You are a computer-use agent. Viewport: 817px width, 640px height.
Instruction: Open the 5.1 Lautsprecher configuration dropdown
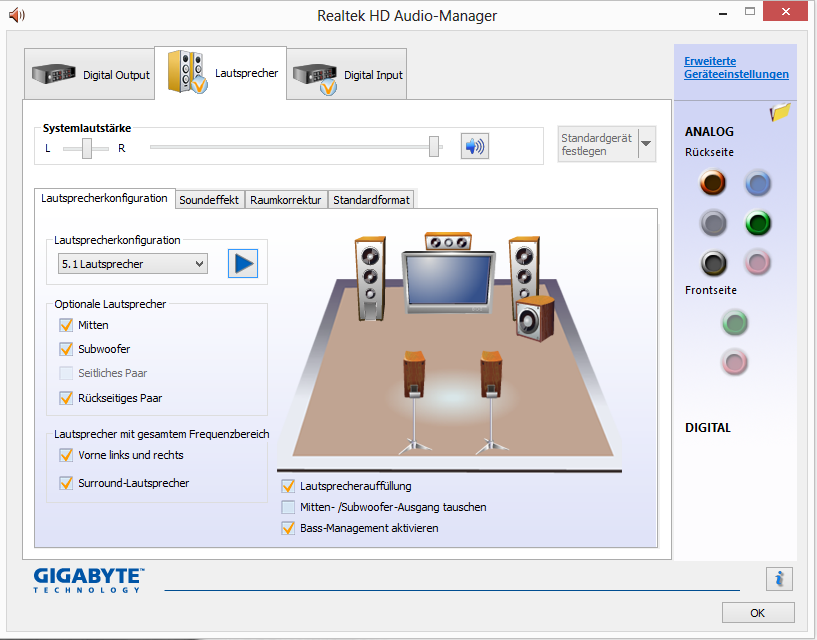pyautogui.click(x=133, y=264)
